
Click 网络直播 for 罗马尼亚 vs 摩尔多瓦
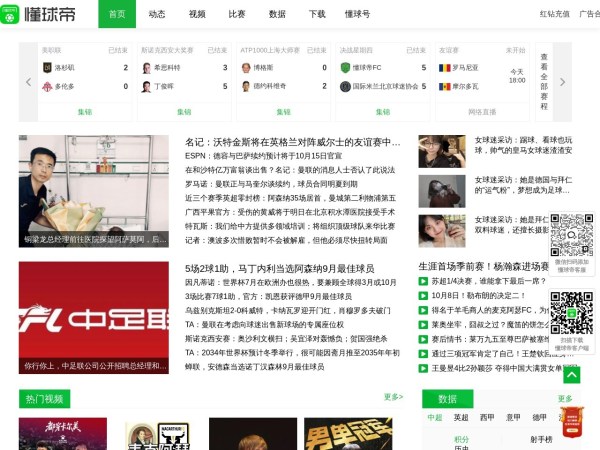[x=482, y=112]
